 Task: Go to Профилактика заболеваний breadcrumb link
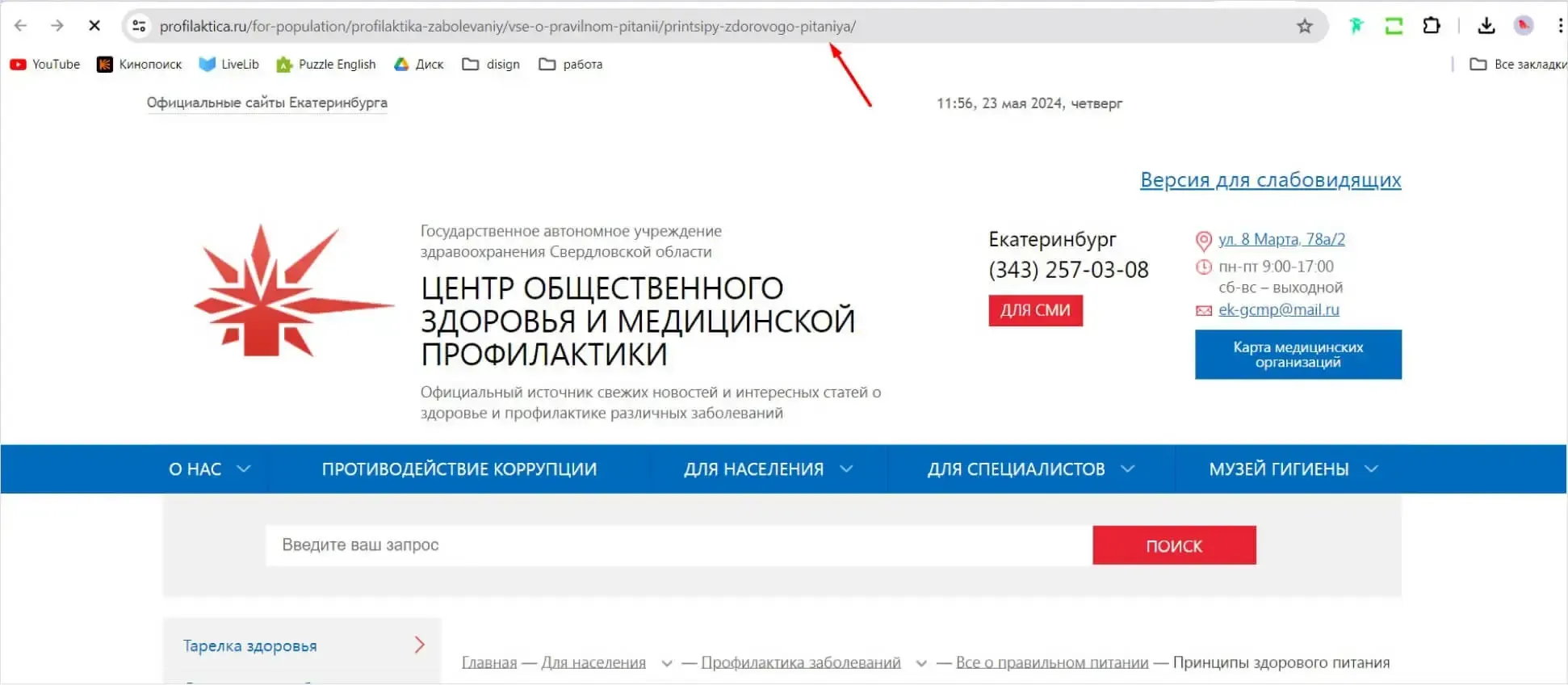pyautogui.click(x=801, y=662)
